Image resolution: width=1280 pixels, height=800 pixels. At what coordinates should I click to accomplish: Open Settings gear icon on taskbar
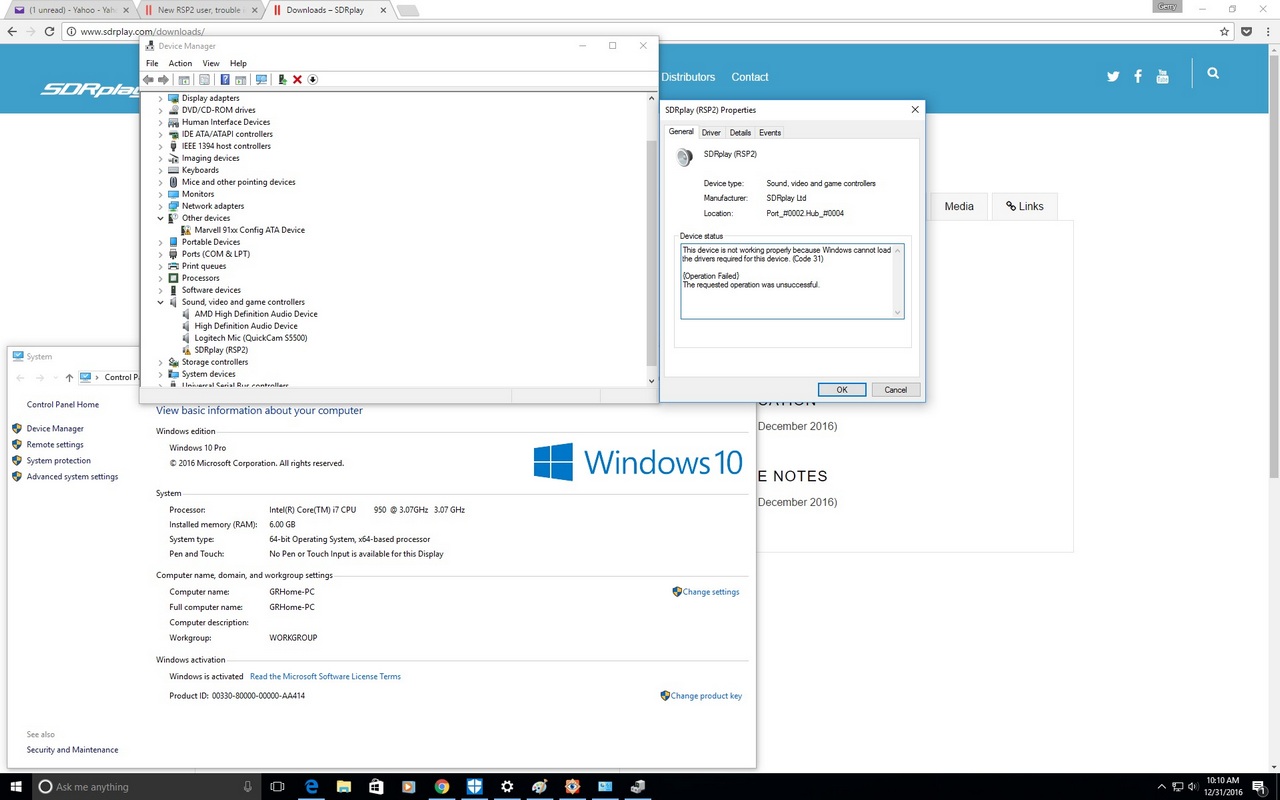[x=507, y=787]
